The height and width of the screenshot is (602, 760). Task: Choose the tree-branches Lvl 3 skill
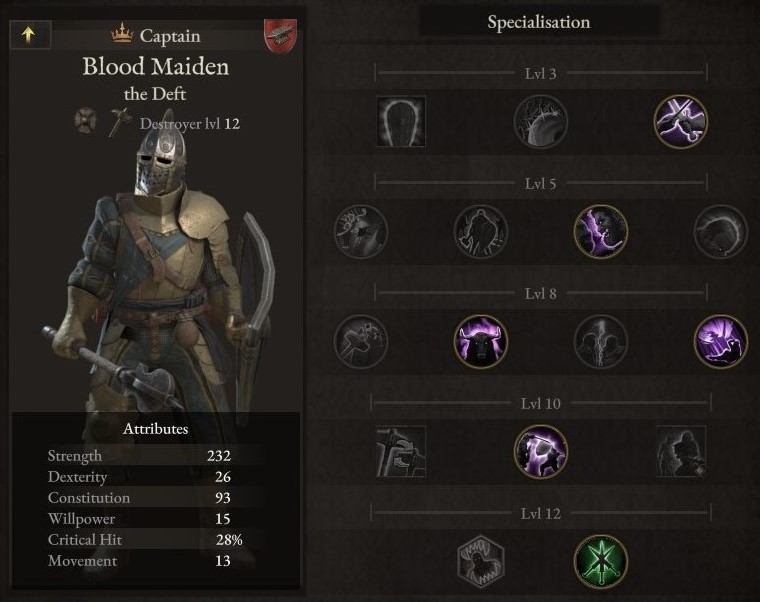click(541, 121)
